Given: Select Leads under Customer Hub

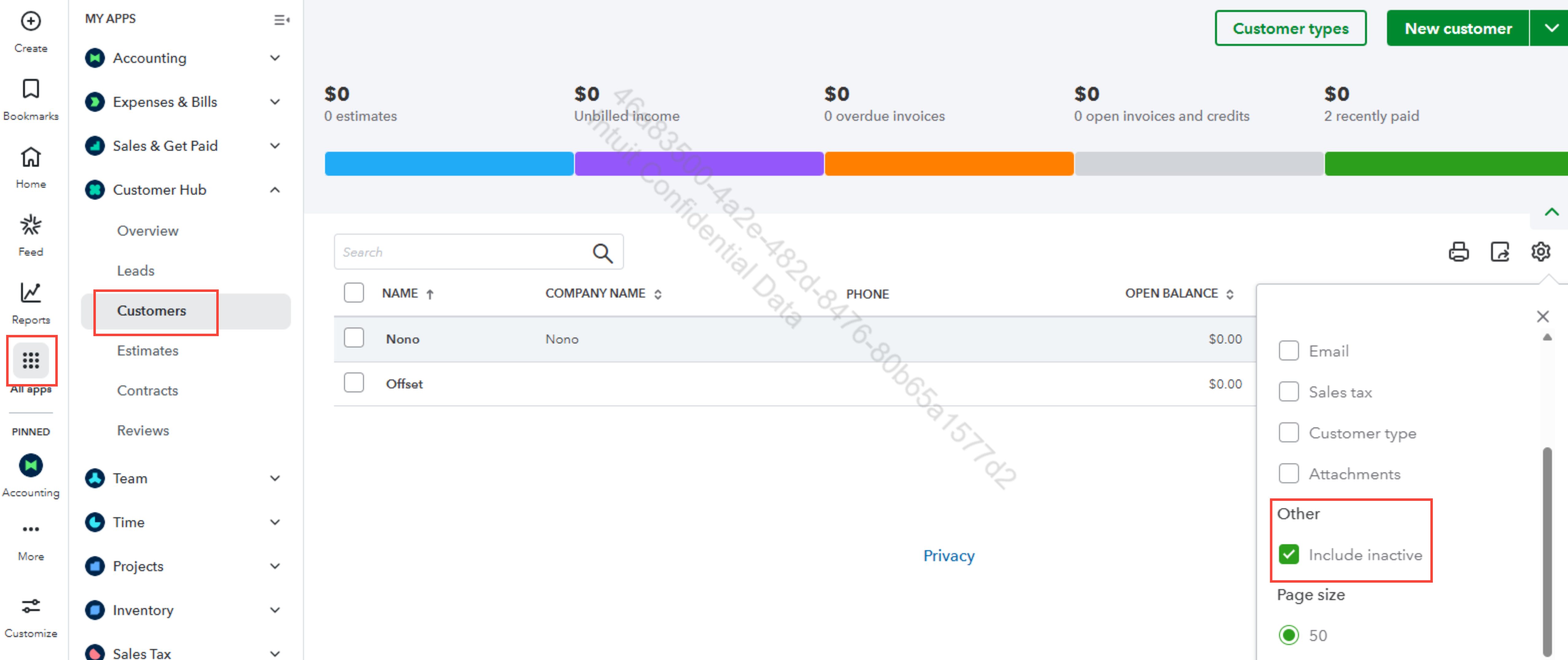Looking at the screenshot, I should coord(135,270).
